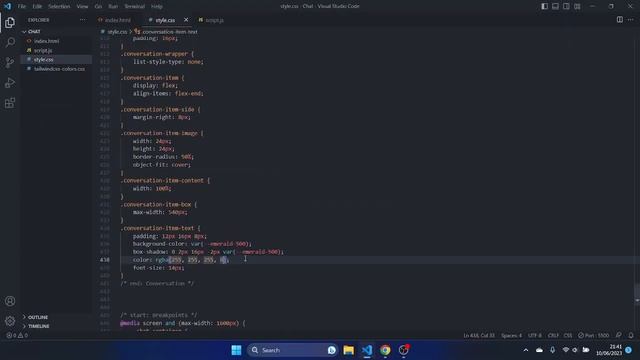Viewport: 640px width, 360px height.
Task: Toggle the primary side bar layout icon
Action: pos(544,6)
